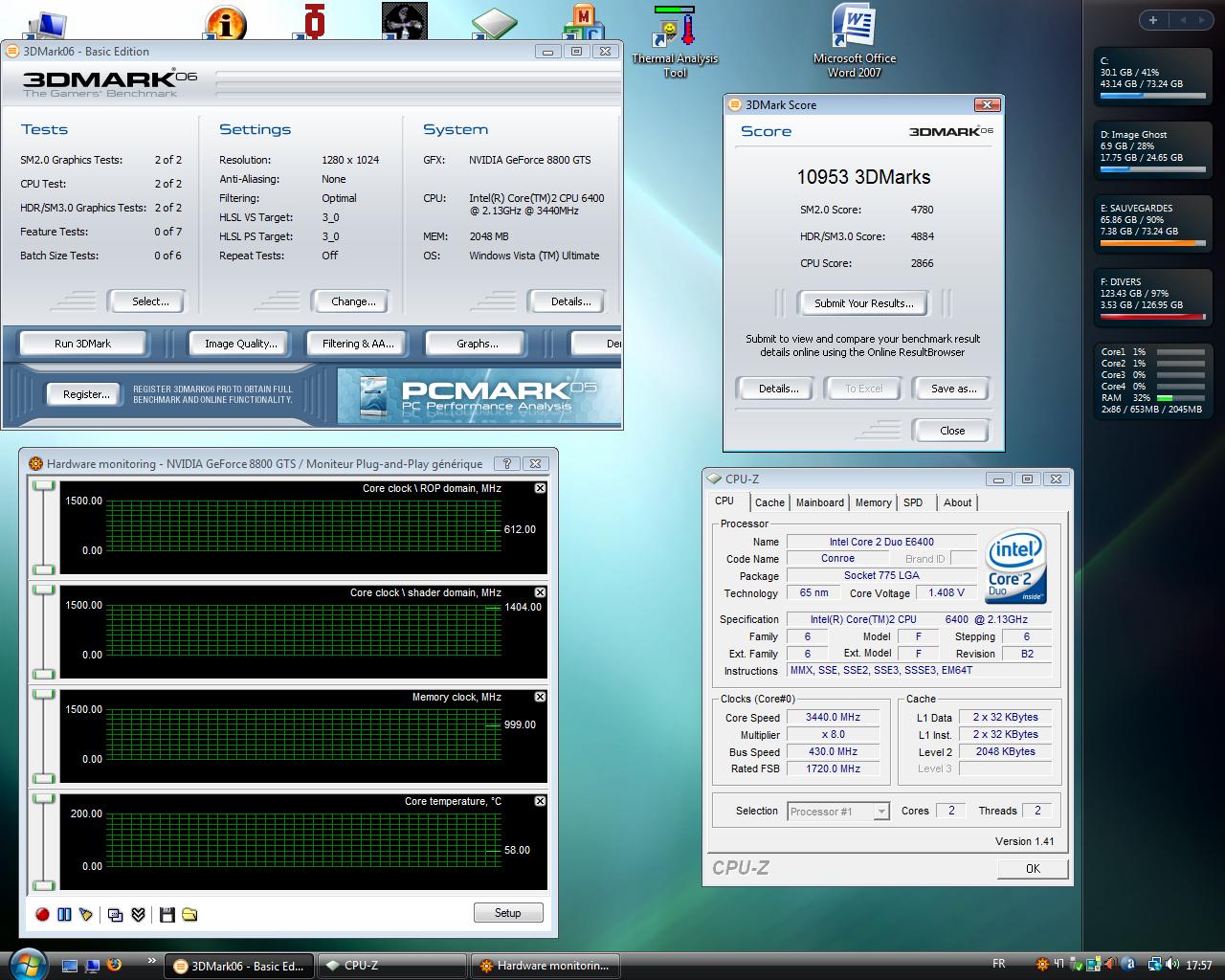1225x980 pixels.
Task: Open Graphs... in 3DMark06
Action: 477,344
